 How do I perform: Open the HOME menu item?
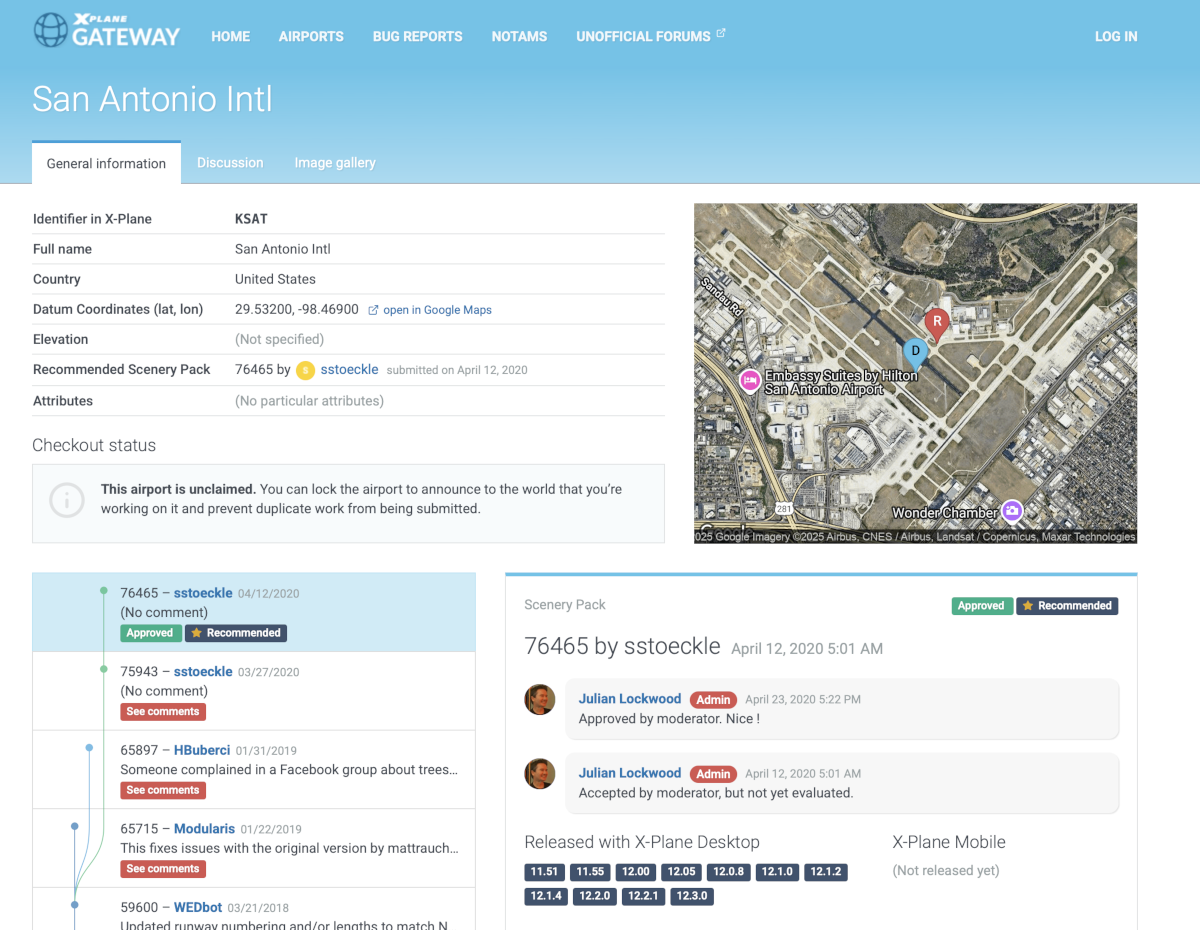230,36
